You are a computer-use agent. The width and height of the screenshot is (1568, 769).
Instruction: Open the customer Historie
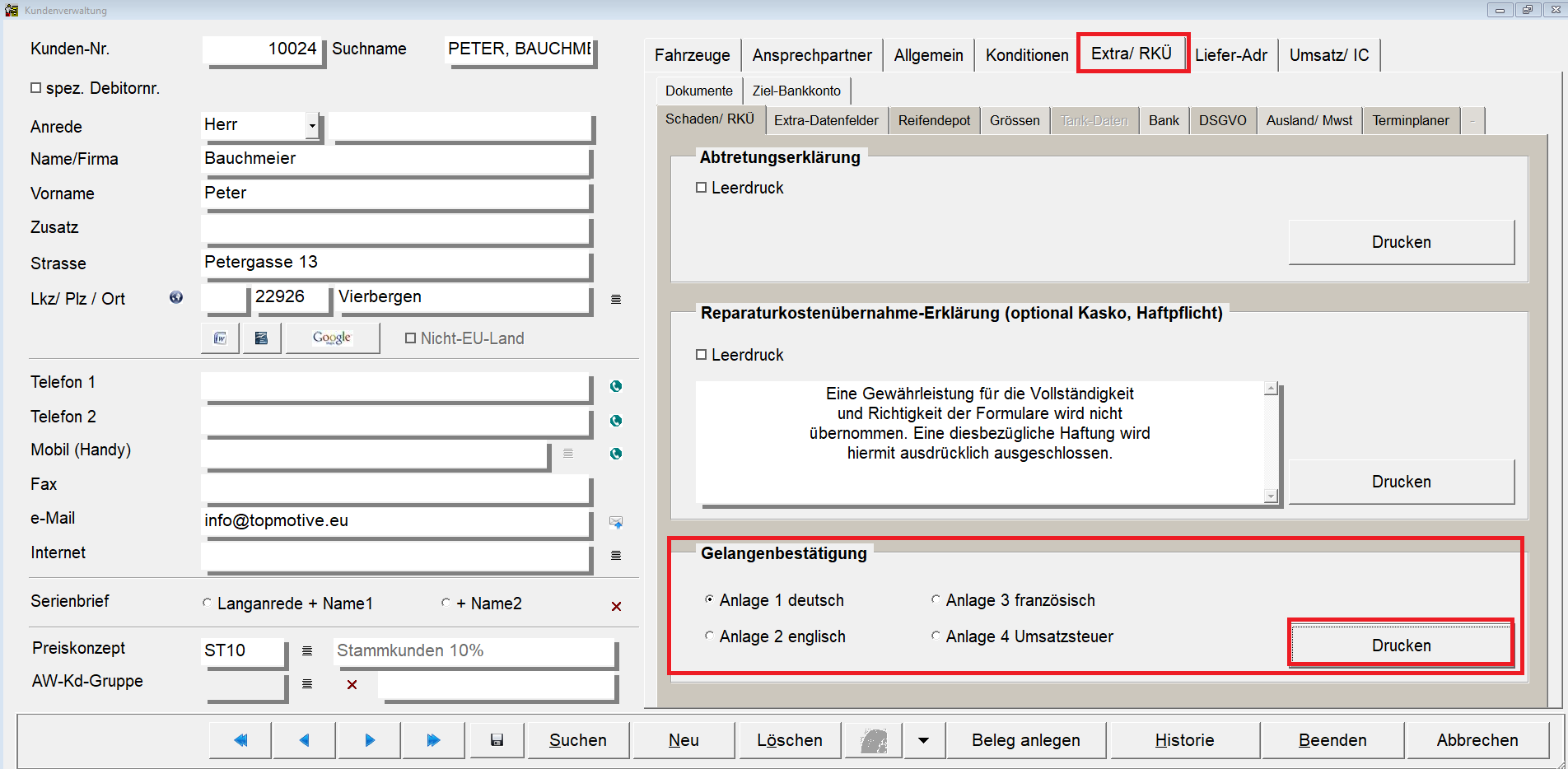pyautogui.click(x=1184, y=740)
